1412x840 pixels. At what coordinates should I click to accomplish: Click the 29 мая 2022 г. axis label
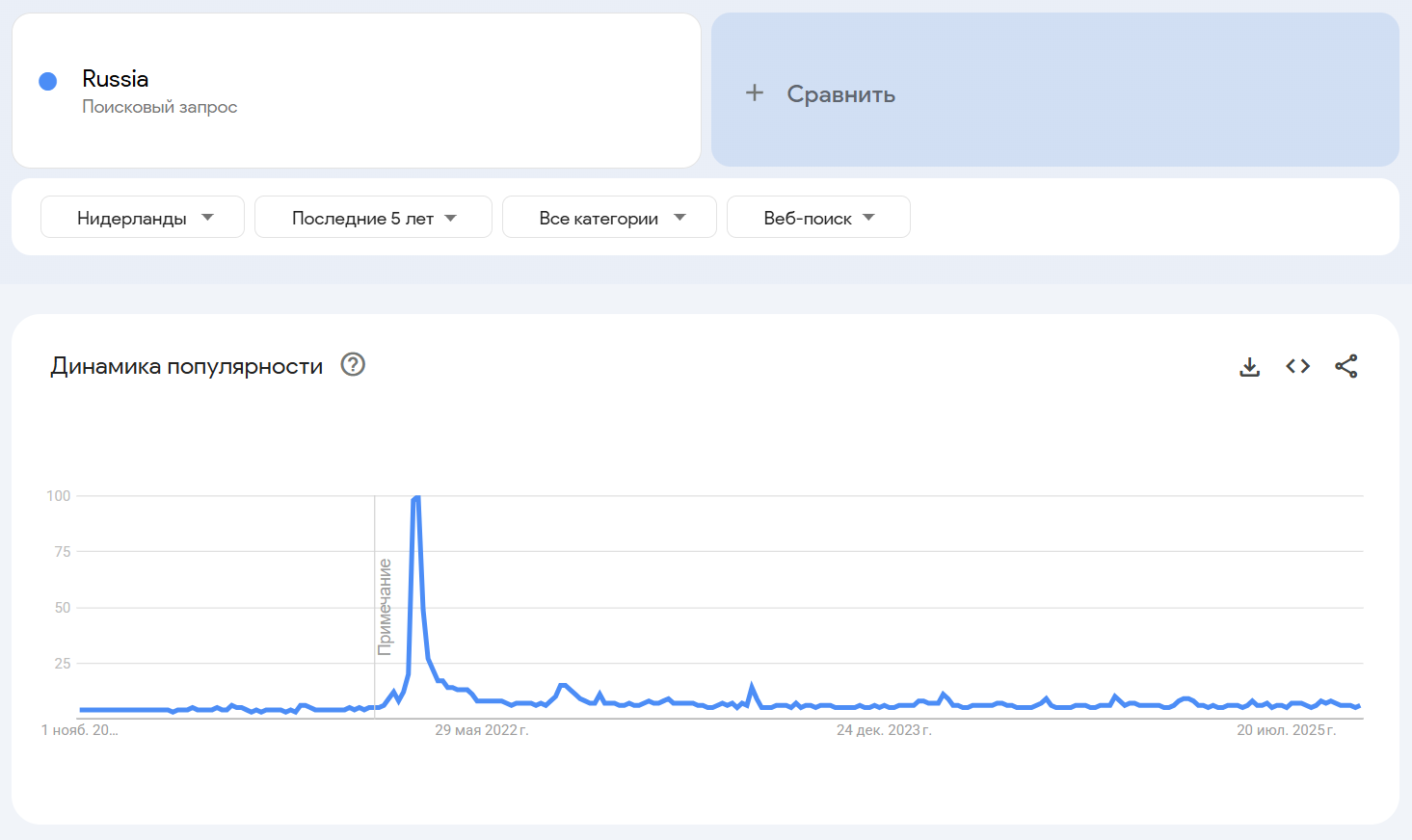481,730
